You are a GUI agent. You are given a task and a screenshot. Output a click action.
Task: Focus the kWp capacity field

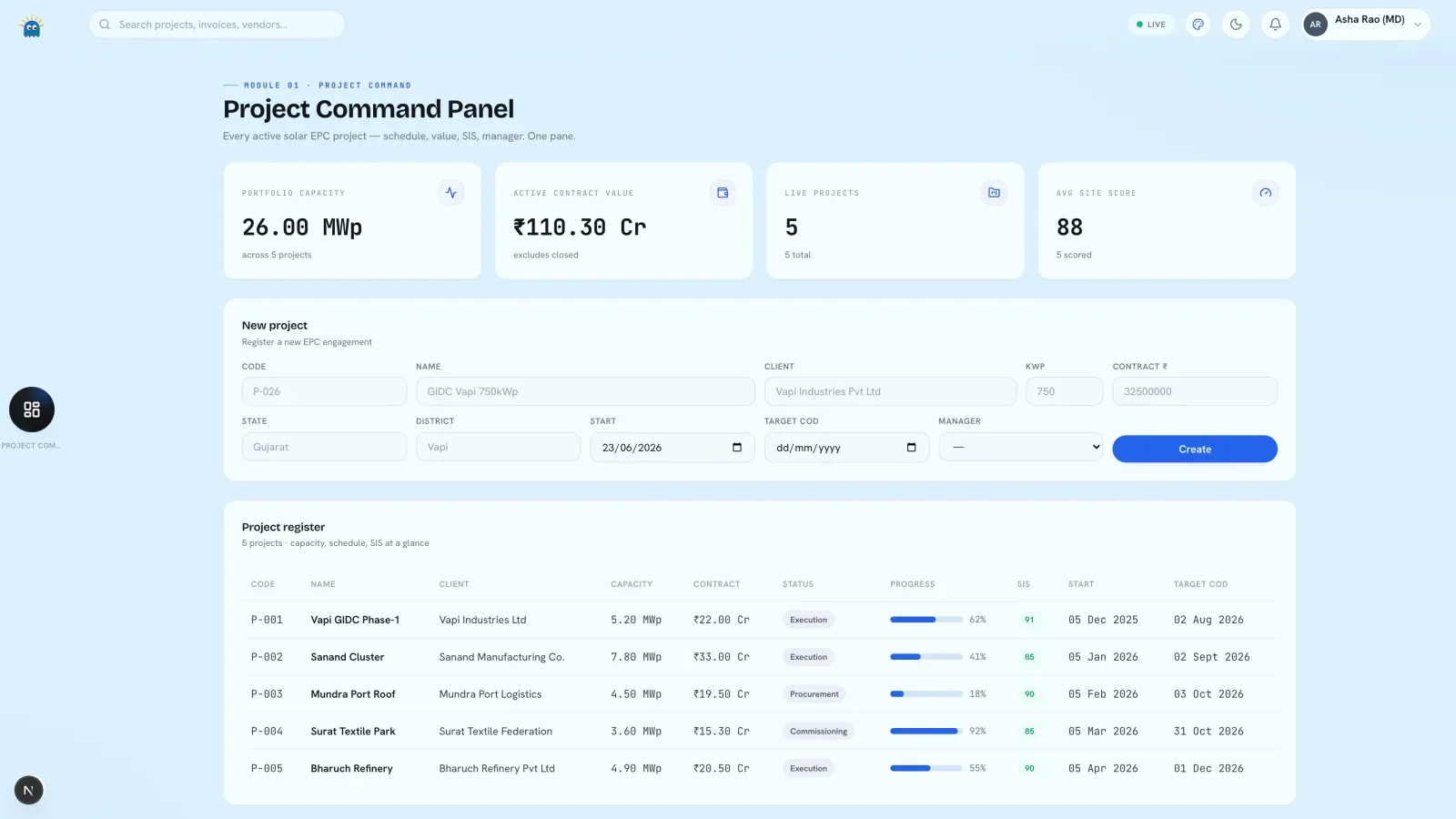coord(1064,391)
